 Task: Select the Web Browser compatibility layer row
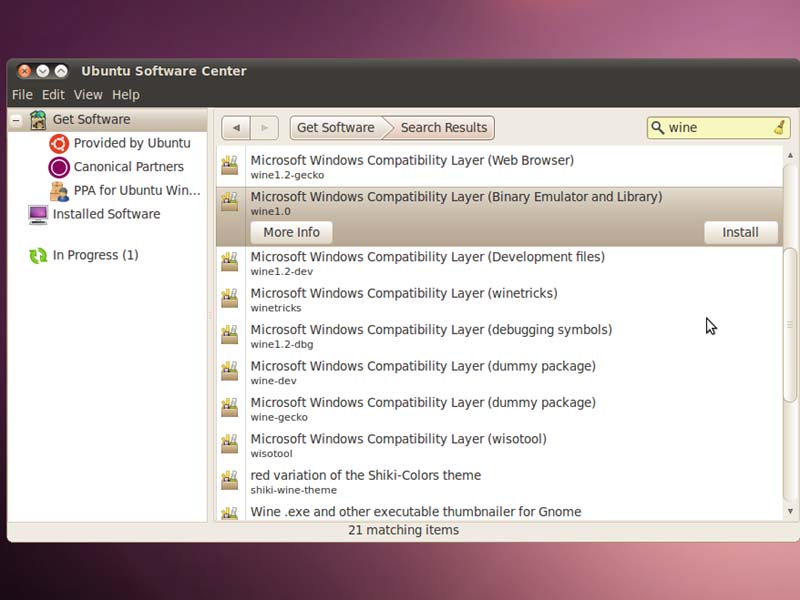point(499,167)
